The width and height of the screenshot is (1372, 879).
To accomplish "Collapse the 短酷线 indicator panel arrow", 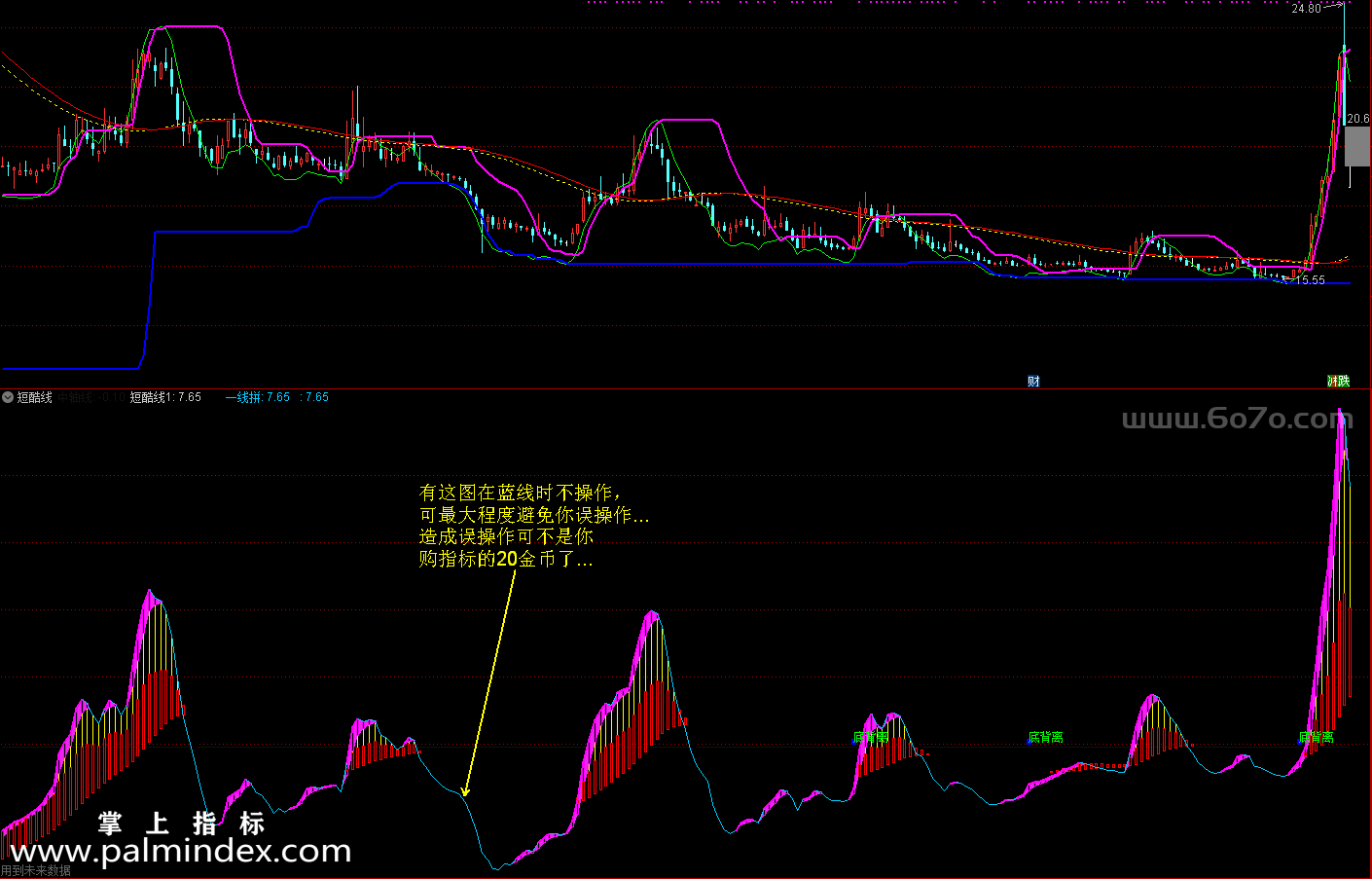I will (x=8, y=397).
